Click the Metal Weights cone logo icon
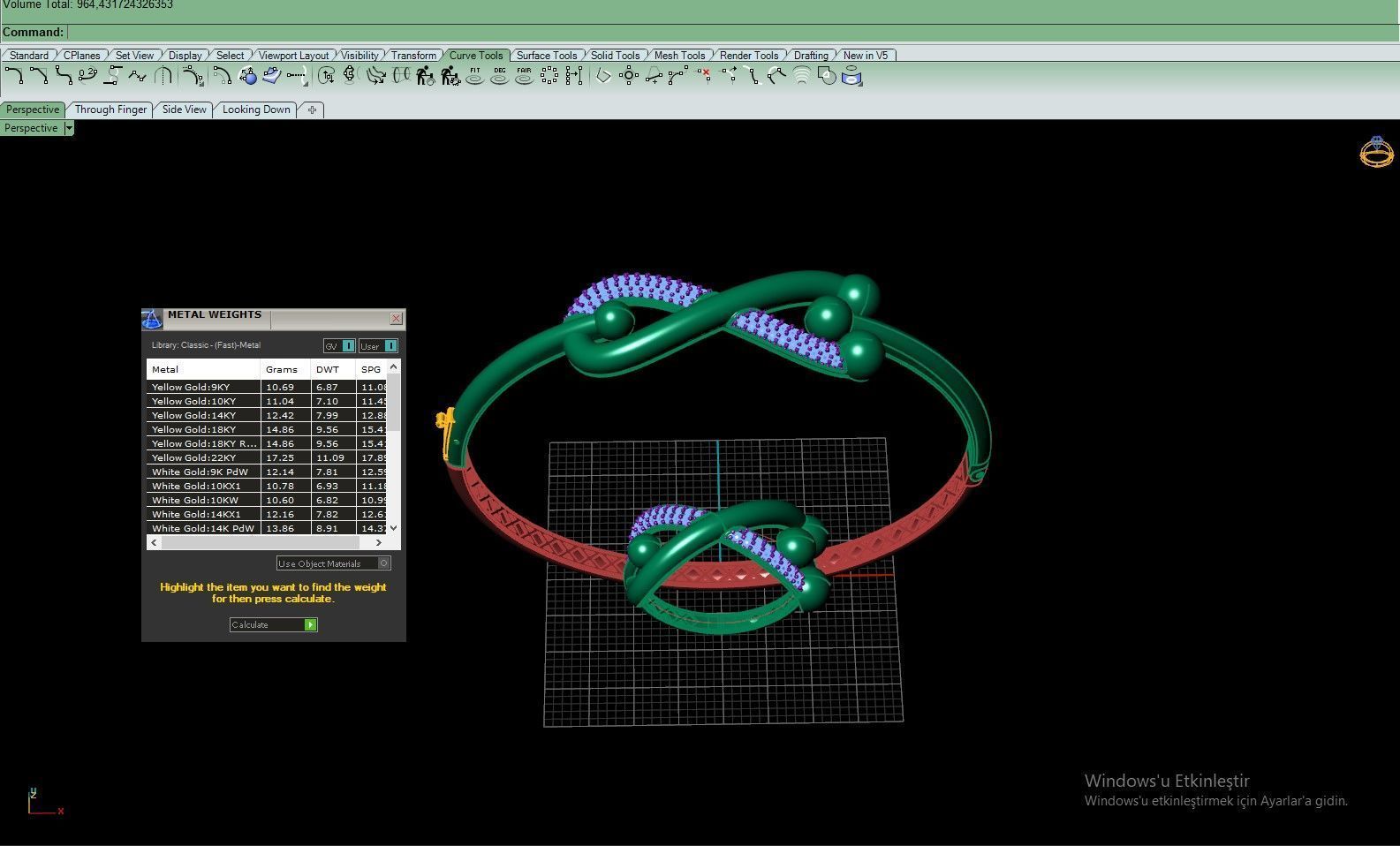This screenshot has height=846, width=1400. [152, 319]
